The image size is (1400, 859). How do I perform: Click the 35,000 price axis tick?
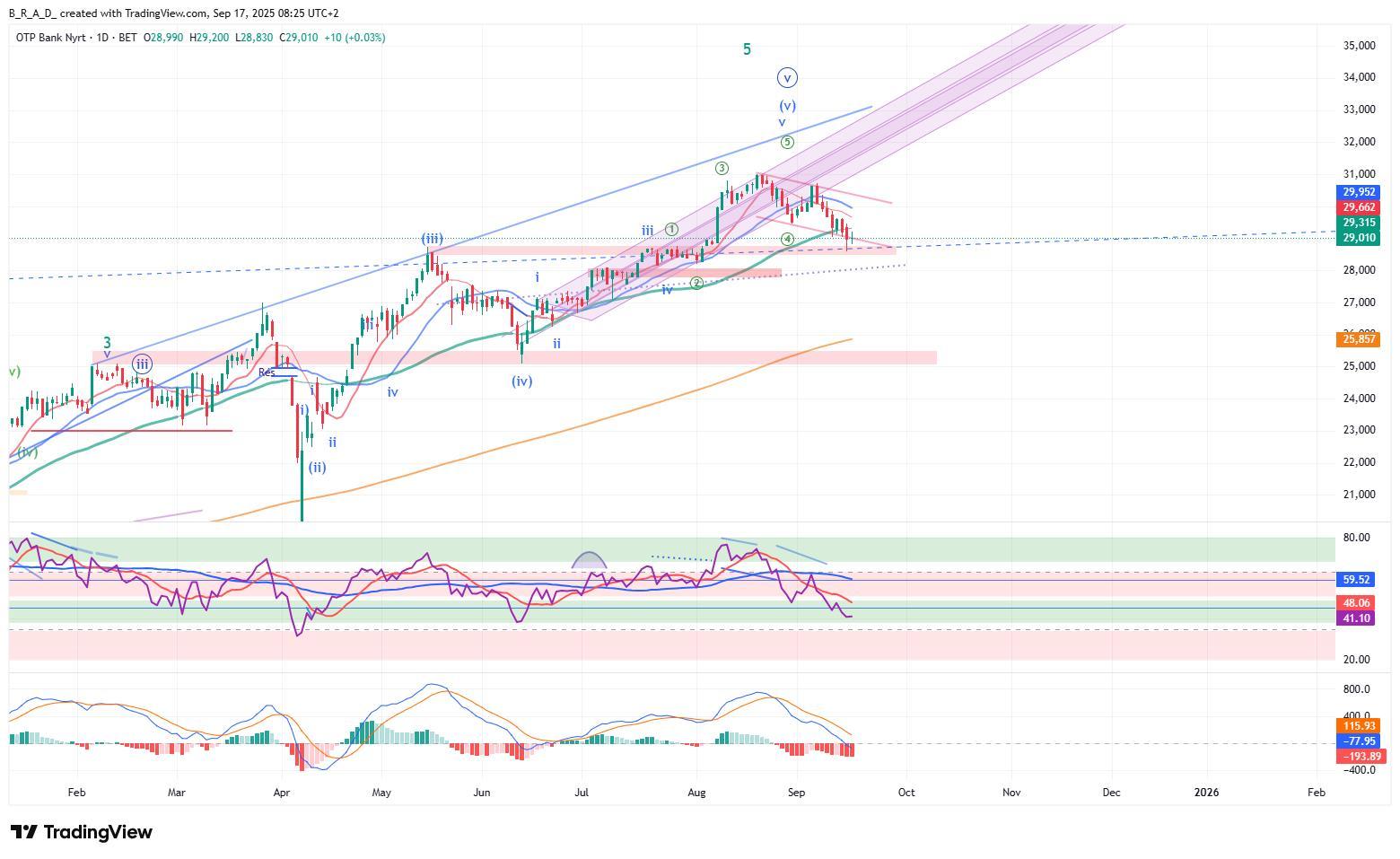(1359, 46)
